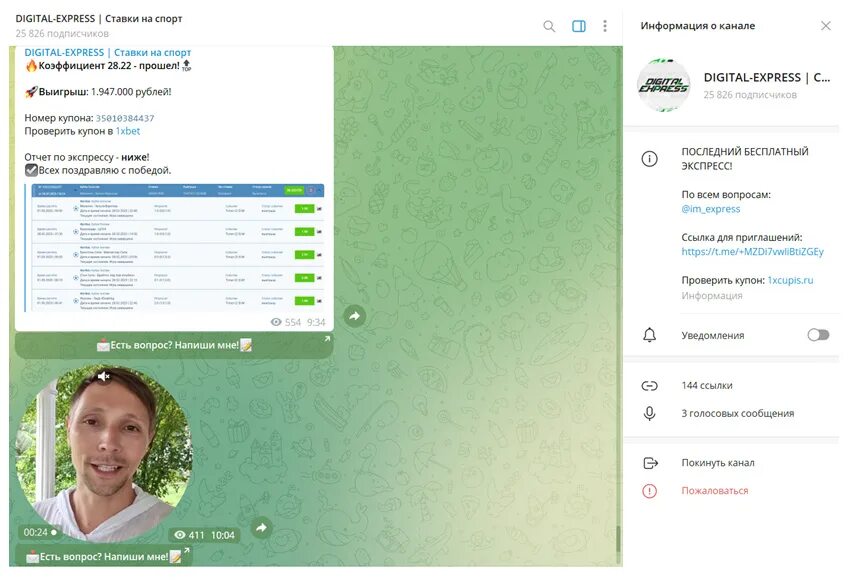Select Пожаловаться to report channel
The image size is (853, 580).
(714, 491)
